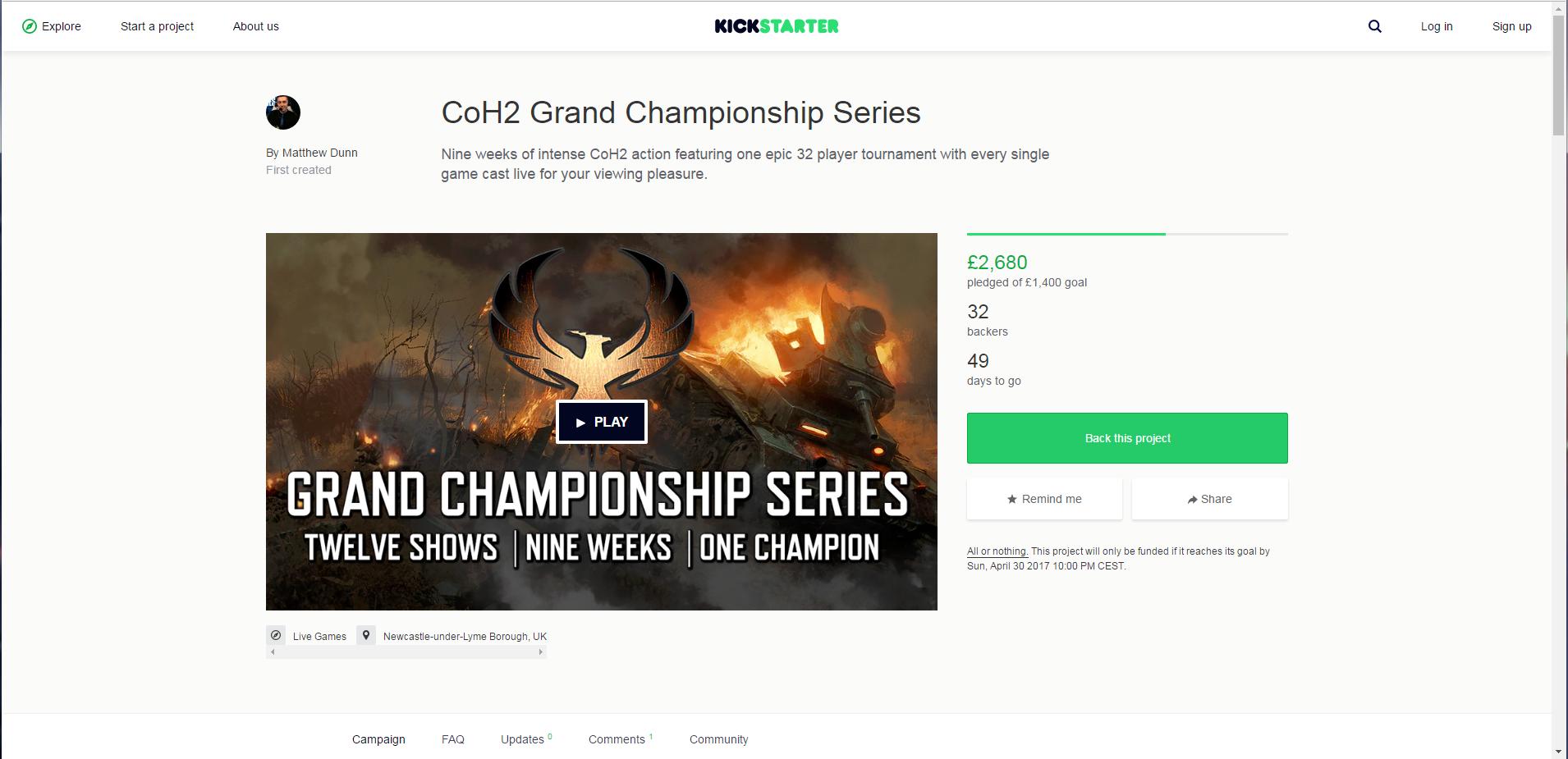This screenshot has width=1568, height=759.
Task: Share this project
Action: [1210, 499]
